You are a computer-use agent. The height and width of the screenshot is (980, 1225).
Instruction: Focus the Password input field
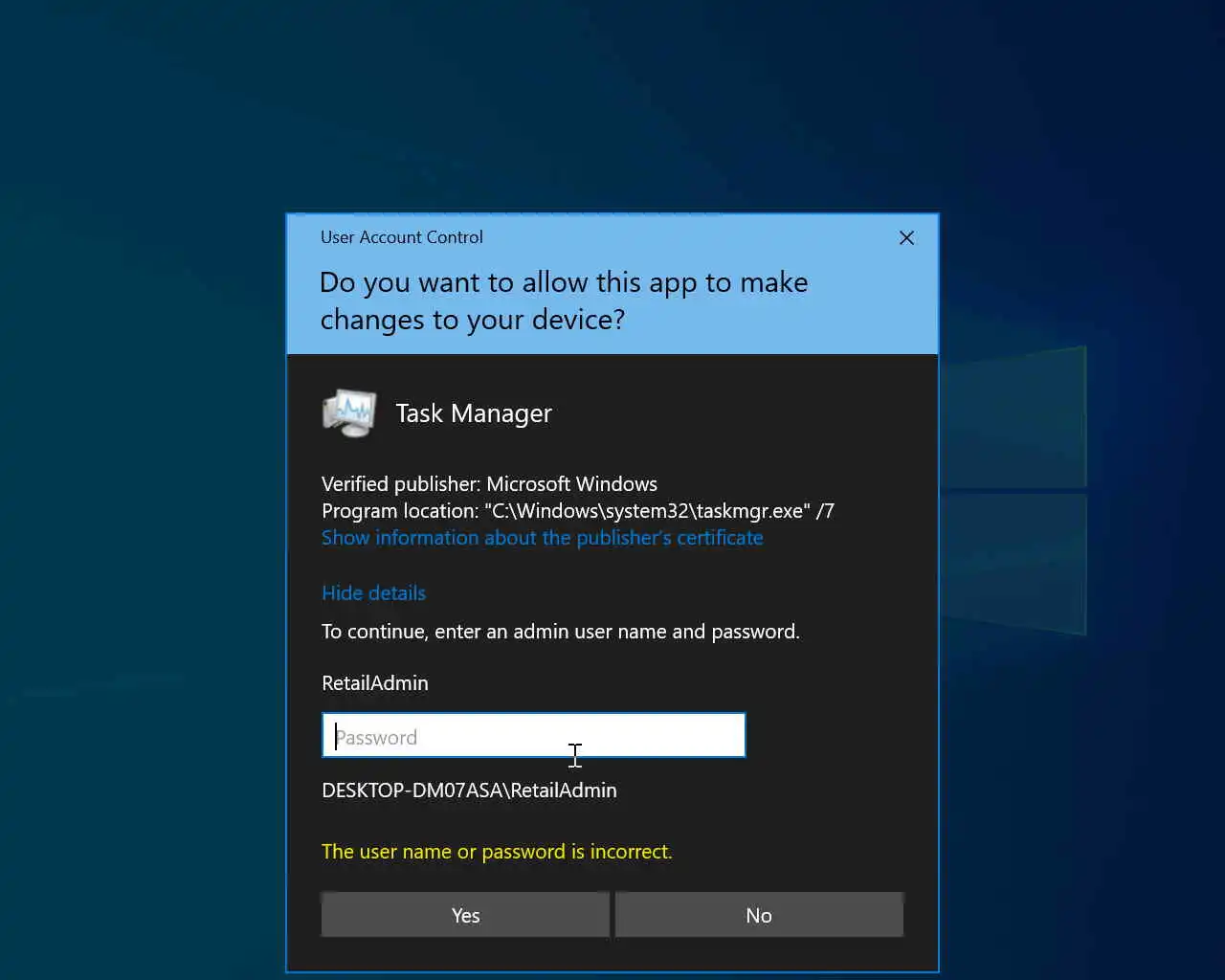point(534,736)
